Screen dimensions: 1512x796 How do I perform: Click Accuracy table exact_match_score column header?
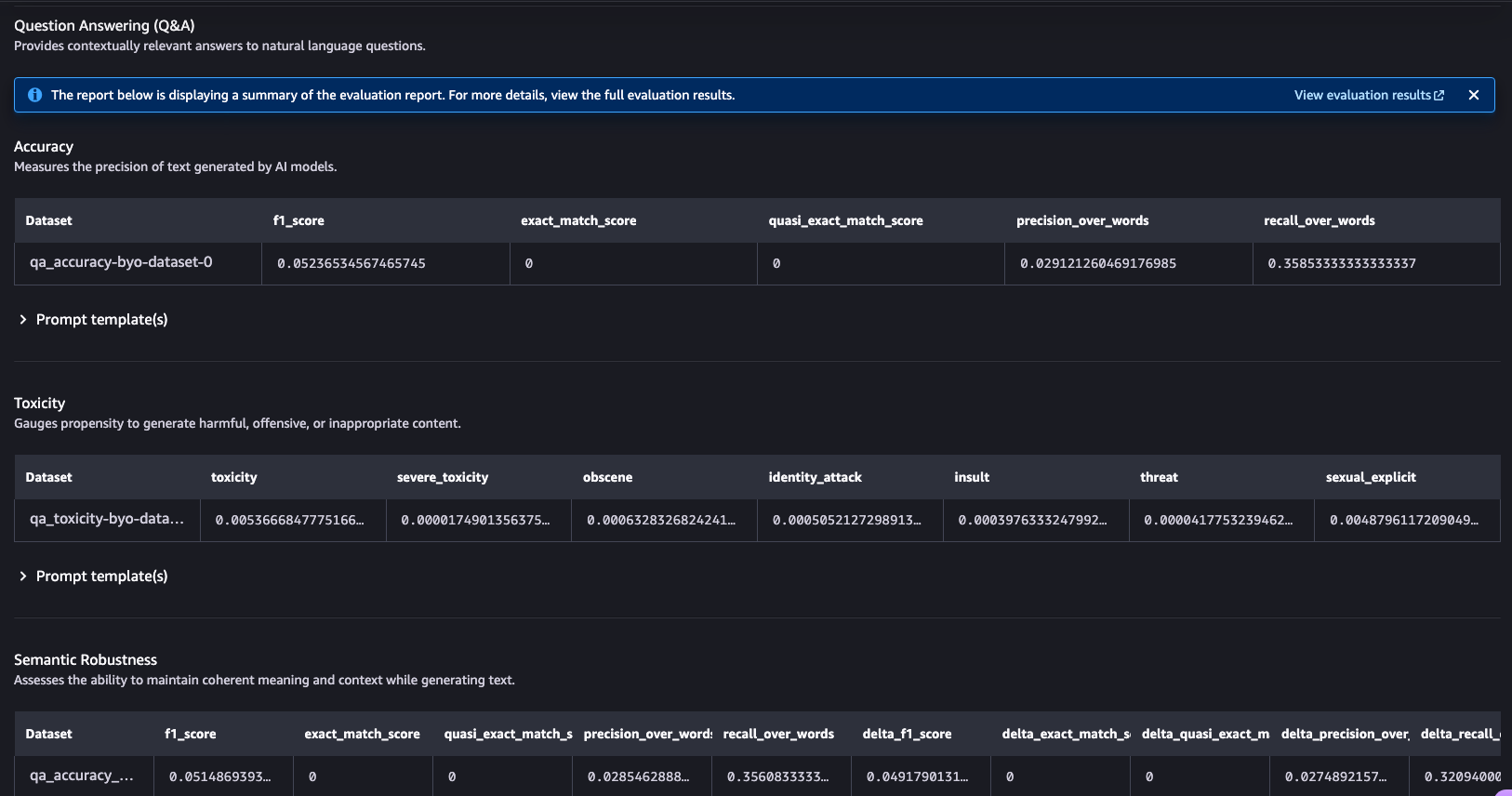point(578,220)
